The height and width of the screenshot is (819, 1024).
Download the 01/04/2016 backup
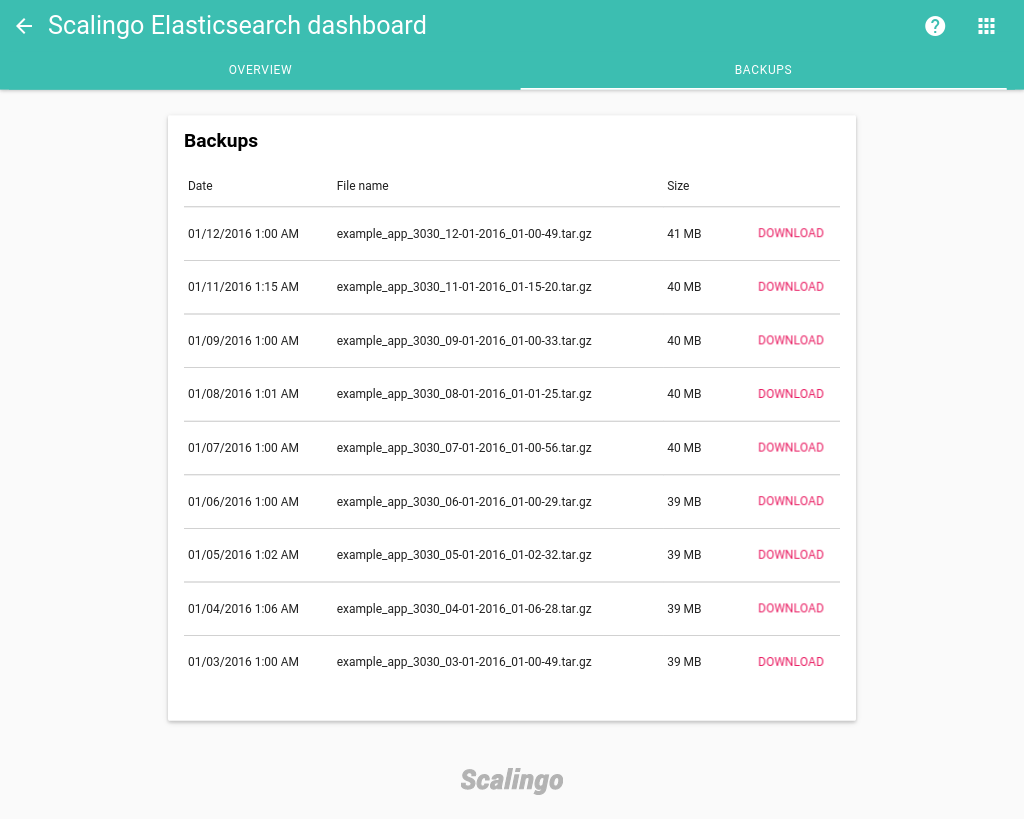(790, 608)
